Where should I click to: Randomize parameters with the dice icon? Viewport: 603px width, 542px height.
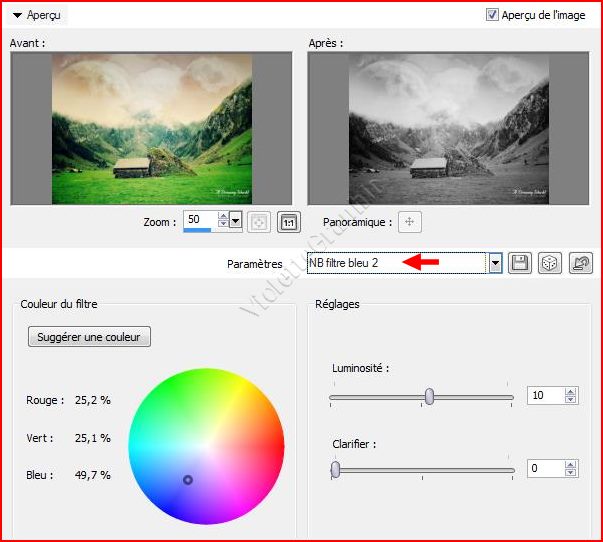(x=549, y=263)
